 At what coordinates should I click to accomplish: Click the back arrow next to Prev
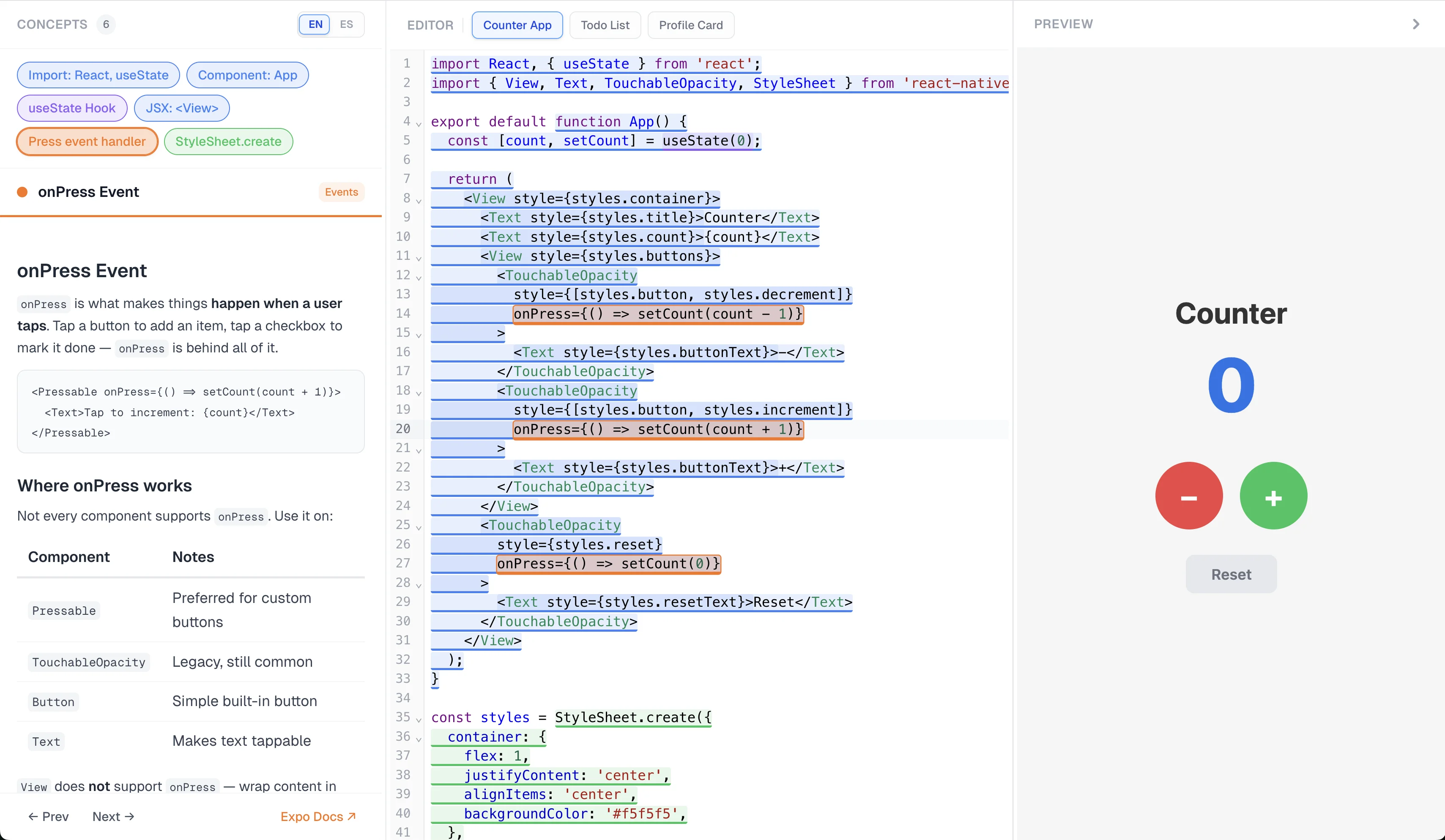click(34, 816)
